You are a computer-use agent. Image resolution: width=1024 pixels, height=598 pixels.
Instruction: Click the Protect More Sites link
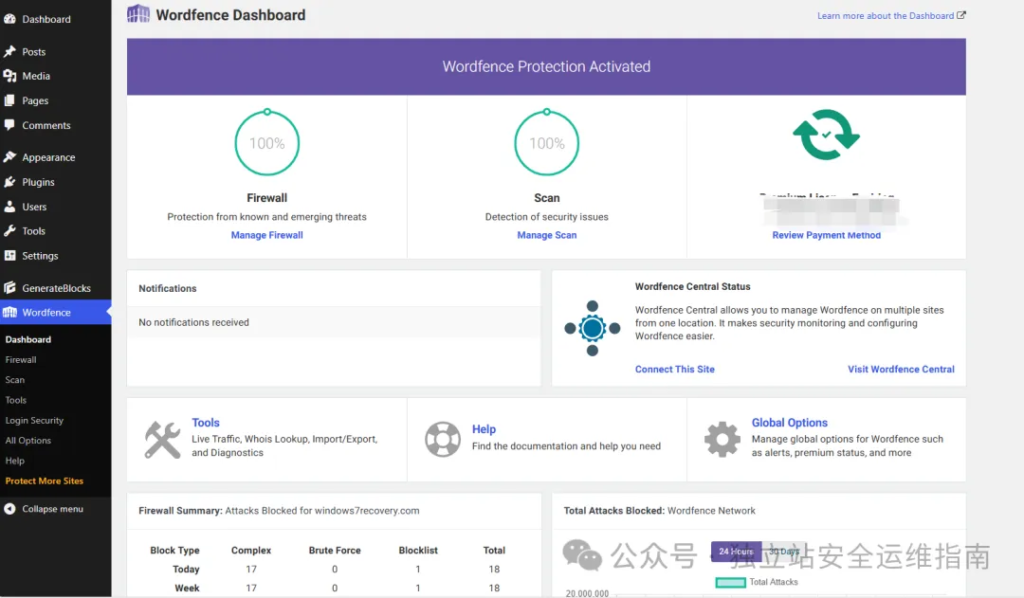44,481
